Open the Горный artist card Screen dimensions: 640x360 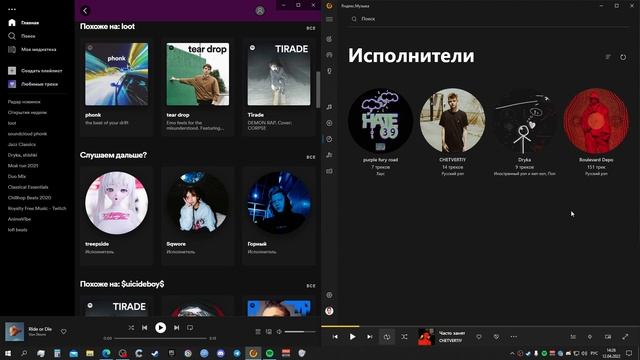[x=279, y=216]
